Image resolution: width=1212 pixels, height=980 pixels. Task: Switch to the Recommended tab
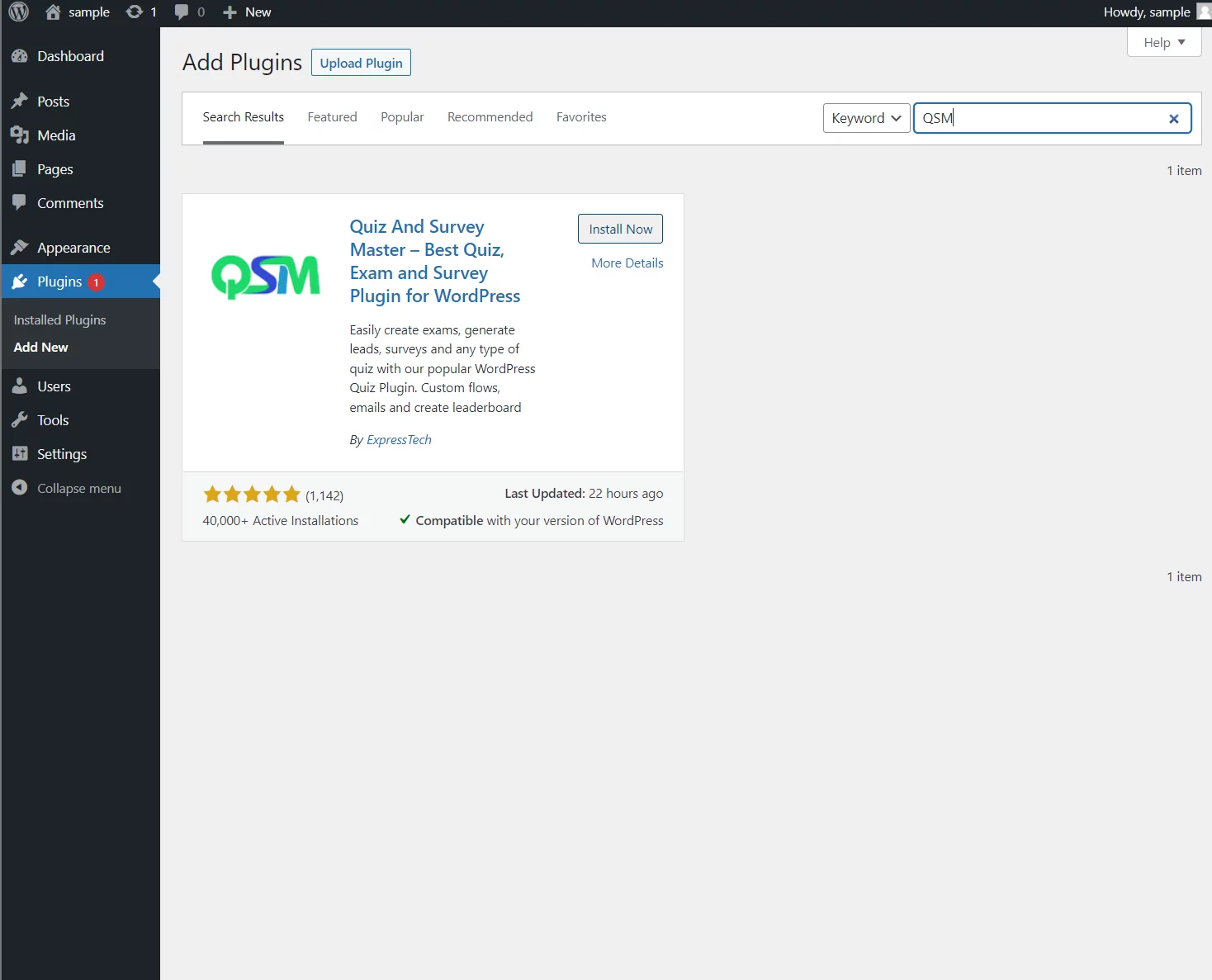point(490,117)
